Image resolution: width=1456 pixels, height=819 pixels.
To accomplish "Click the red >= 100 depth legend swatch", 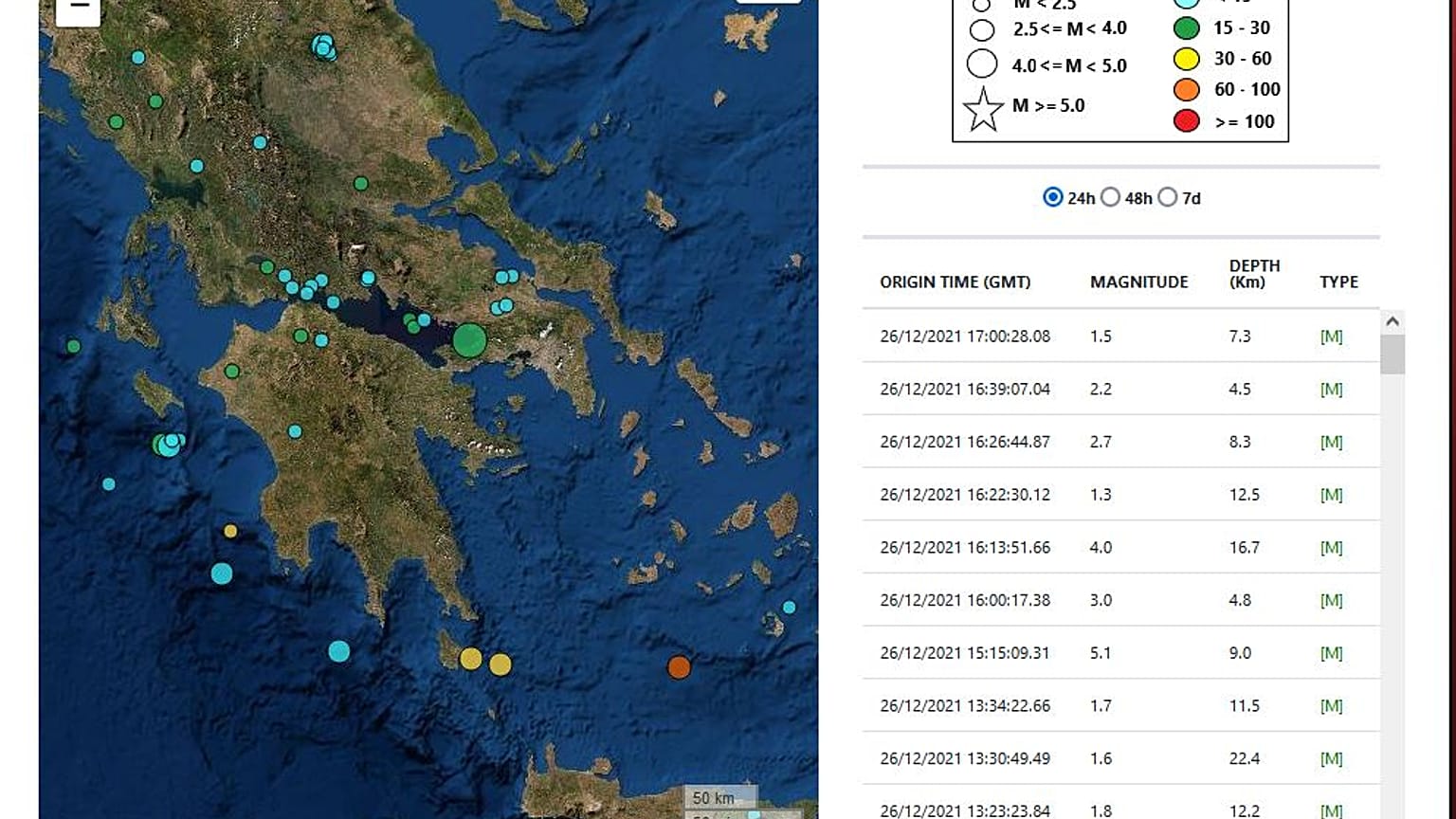I will [x=1187, y=121].
